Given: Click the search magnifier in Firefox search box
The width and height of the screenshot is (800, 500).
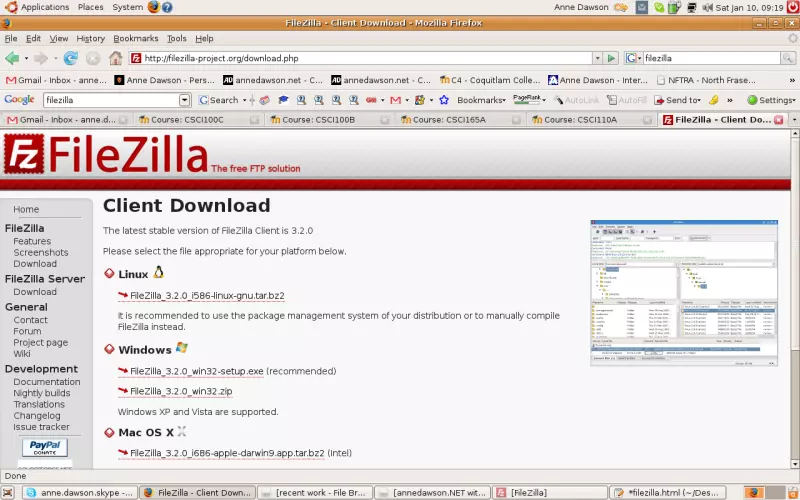Looking at the screenshot, I should click(x=788, y=58).
